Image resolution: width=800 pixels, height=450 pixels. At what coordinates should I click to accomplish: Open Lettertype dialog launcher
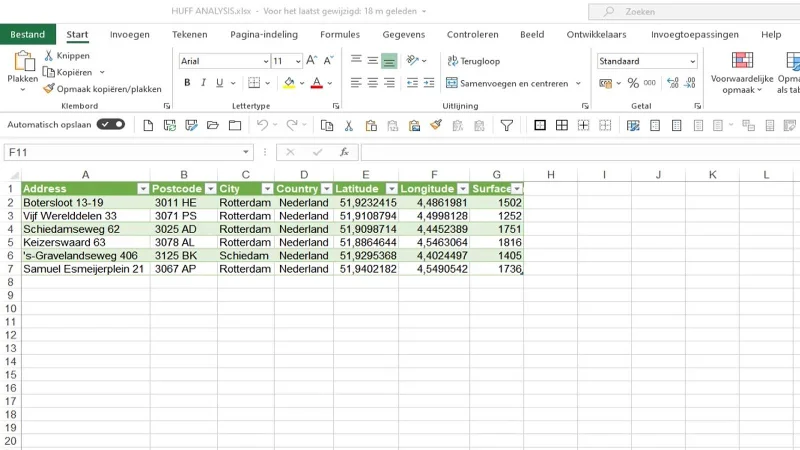[x=336, y=106]
